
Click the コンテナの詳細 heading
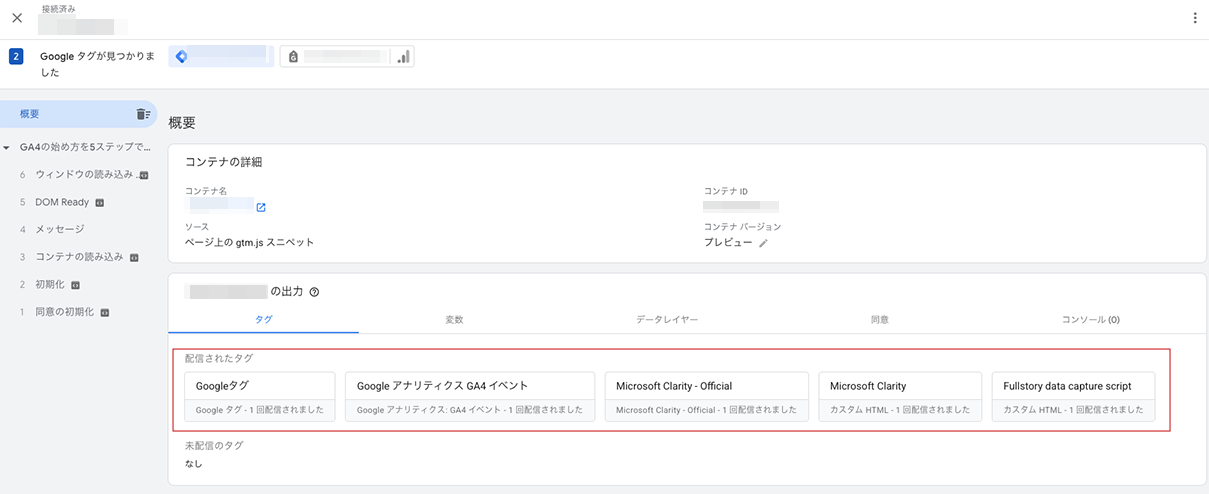click(224, 162)
